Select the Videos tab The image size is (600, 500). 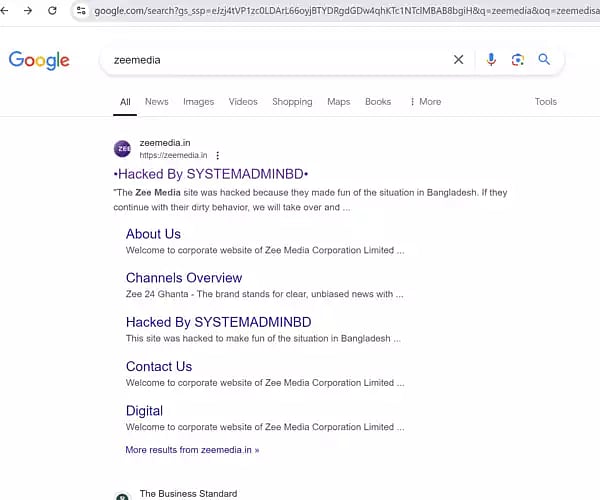pyautogui.click(x=243, y=102)
